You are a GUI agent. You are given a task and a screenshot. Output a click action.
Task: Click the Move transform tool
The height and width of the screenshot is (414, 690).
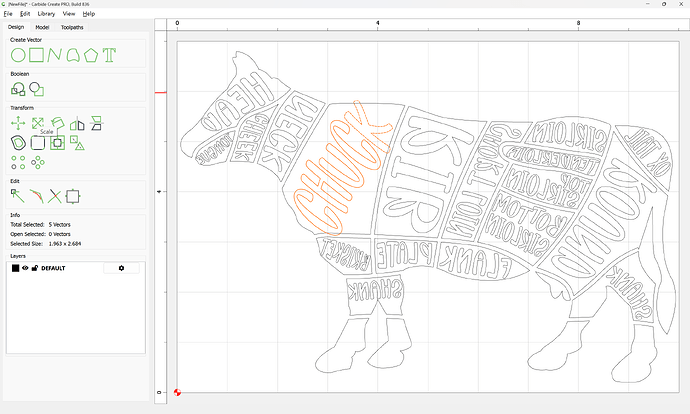pos(17,123)
